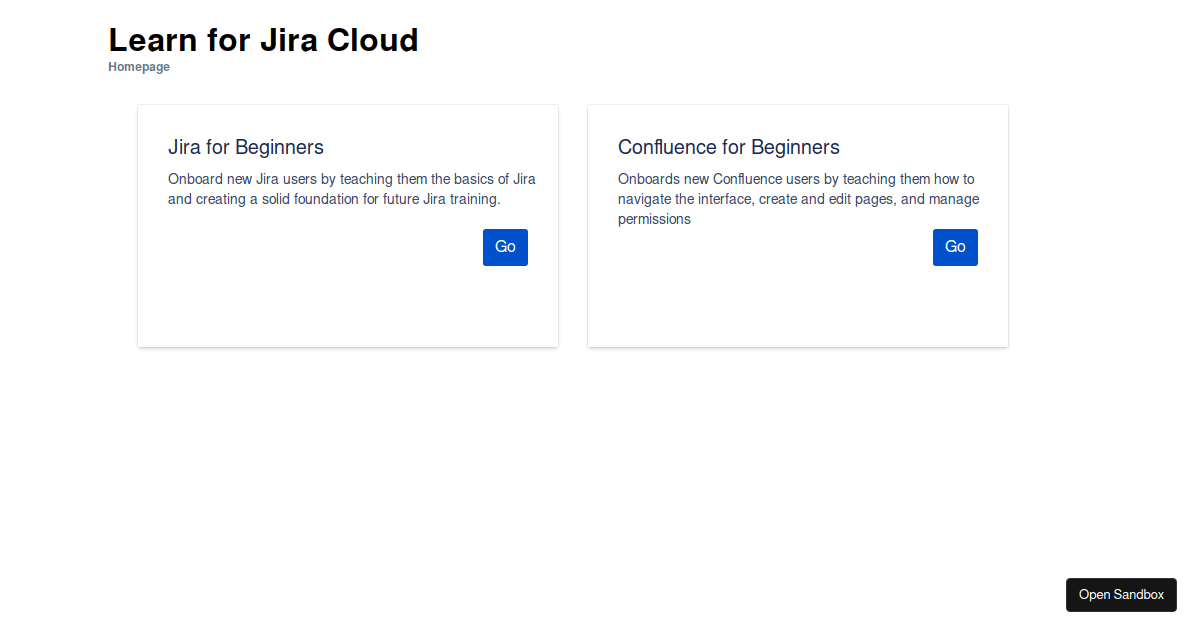Click the Jira course description text
The image size is (1200, 630).
(x=351, y=189)
